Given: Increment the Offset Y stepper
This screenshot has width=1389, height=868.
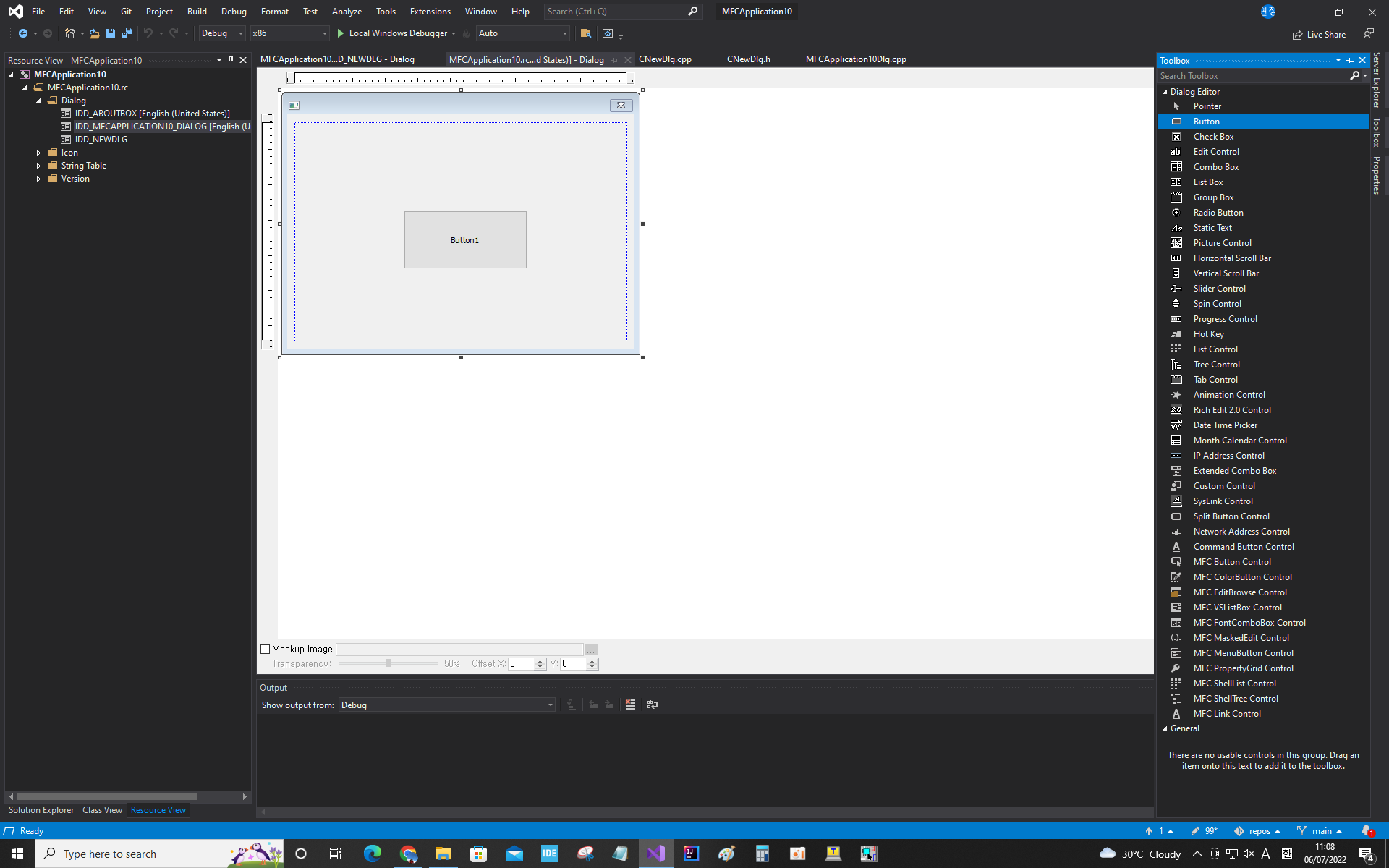Looking at the screenshot, I should point(592,661).
